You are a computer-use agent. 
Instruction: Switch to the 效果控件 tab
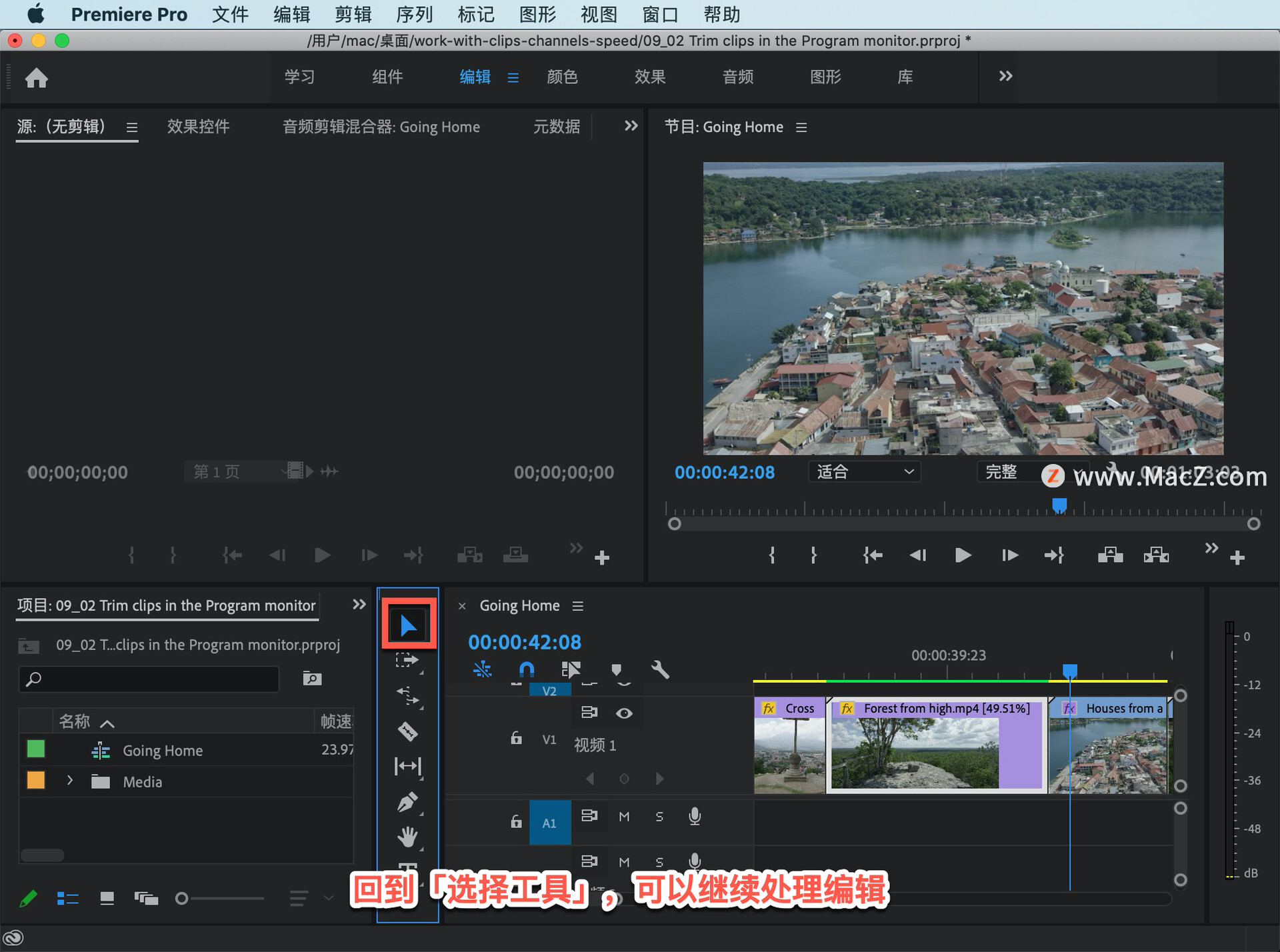198,127
